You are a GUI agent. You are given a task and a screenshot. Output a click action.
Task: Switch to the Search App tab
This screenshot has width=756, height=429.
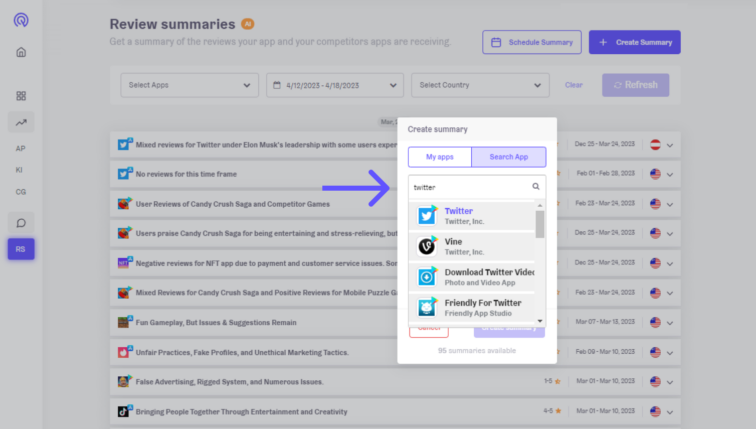click(509, 157)
